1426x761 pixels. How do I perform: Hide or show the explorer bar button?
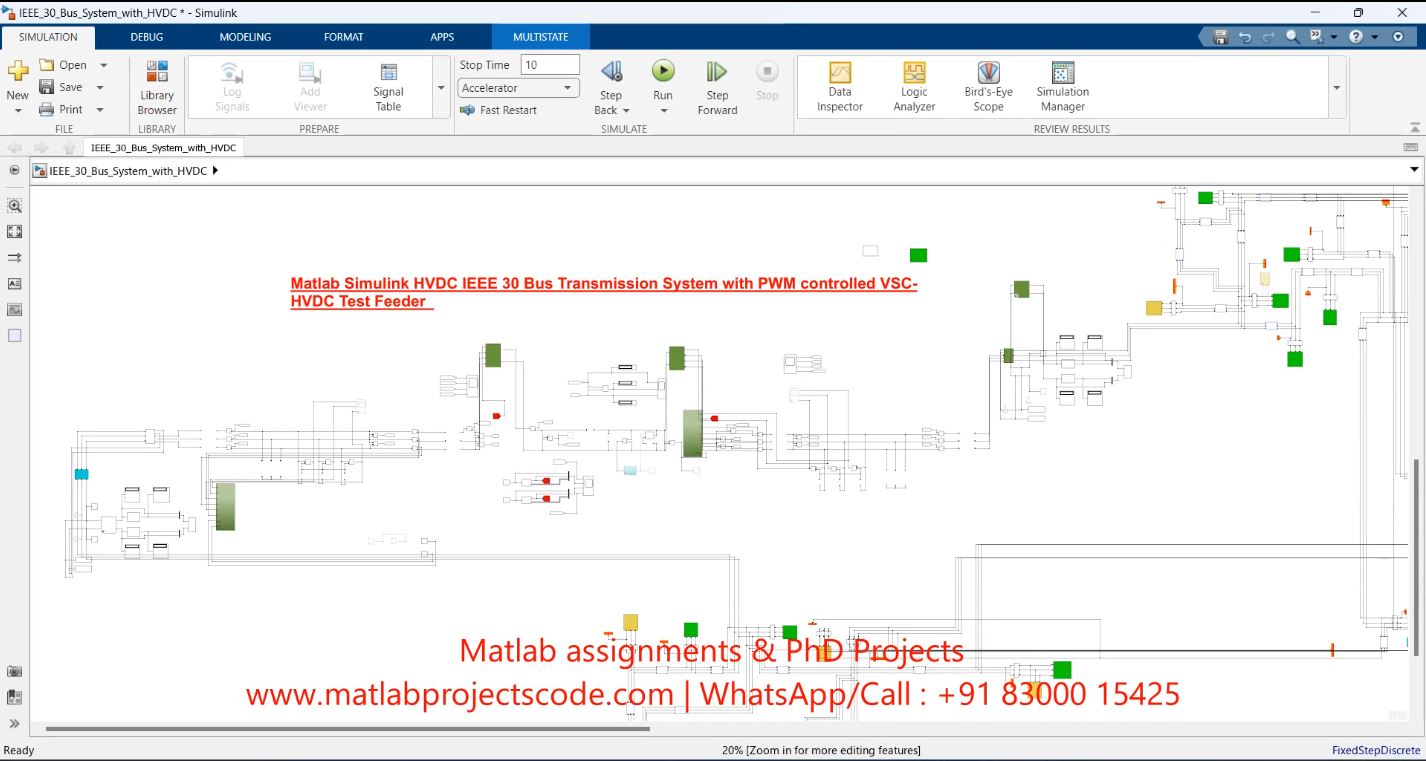(14, 170)
